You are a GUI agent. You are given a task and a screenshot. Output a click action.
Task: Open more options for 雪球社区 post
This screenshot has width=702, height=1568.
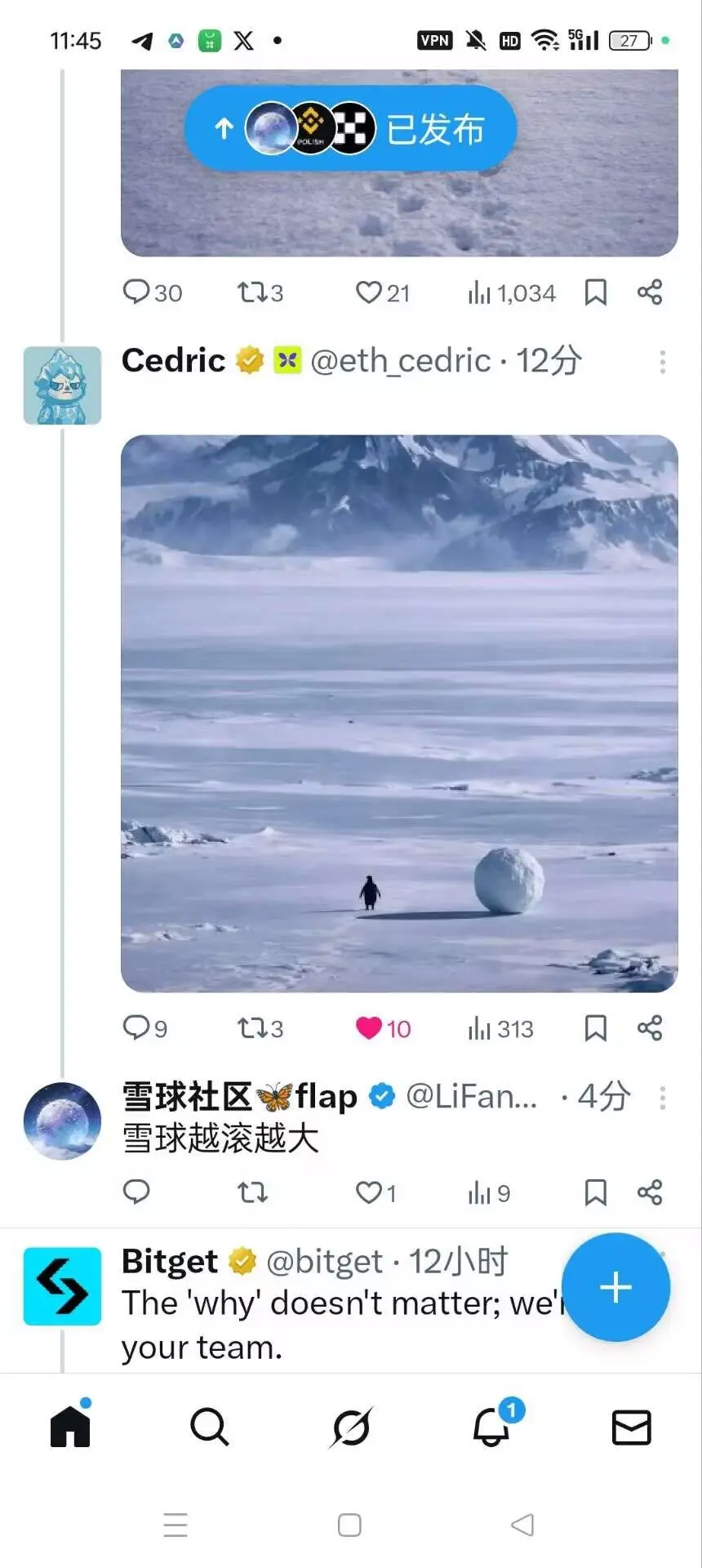coord(663,1098)
